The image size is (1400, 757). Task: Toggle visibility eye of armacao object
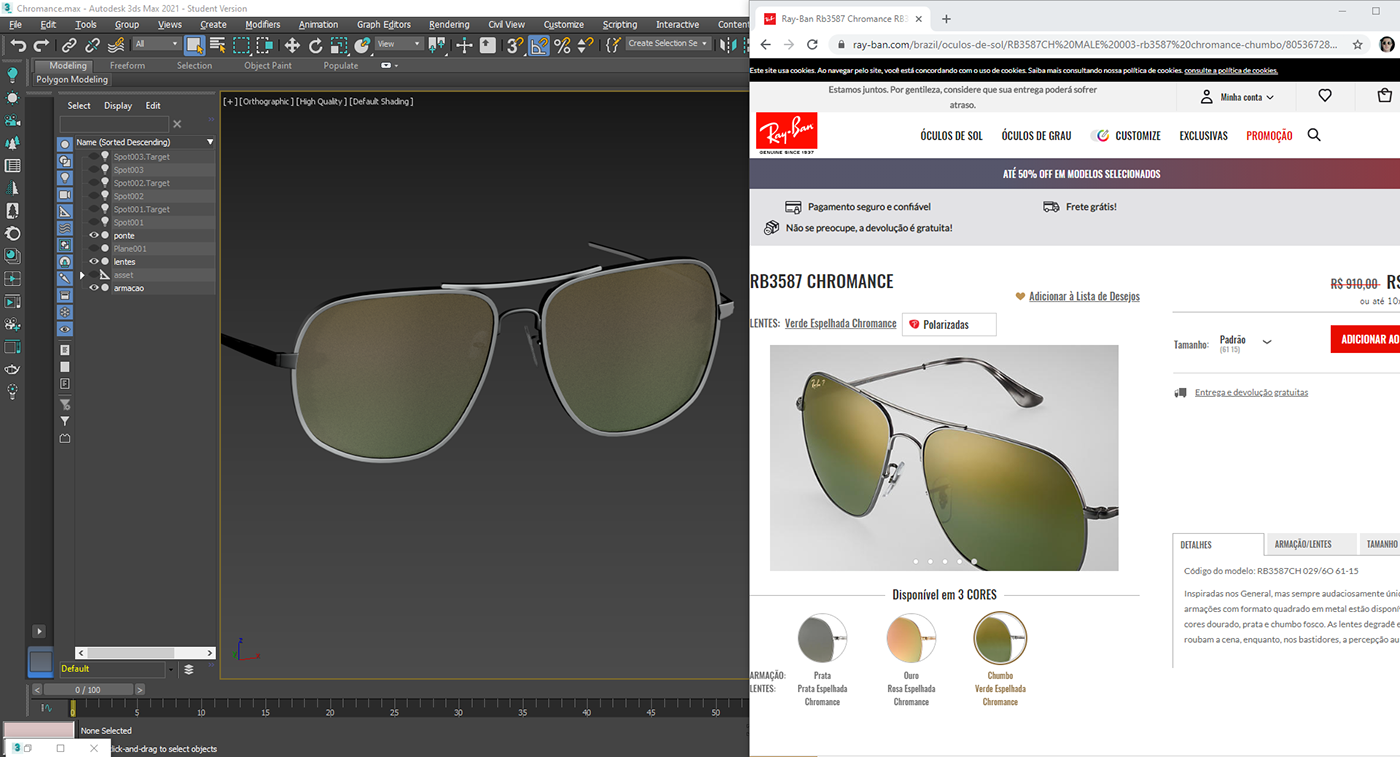(94, 288)
